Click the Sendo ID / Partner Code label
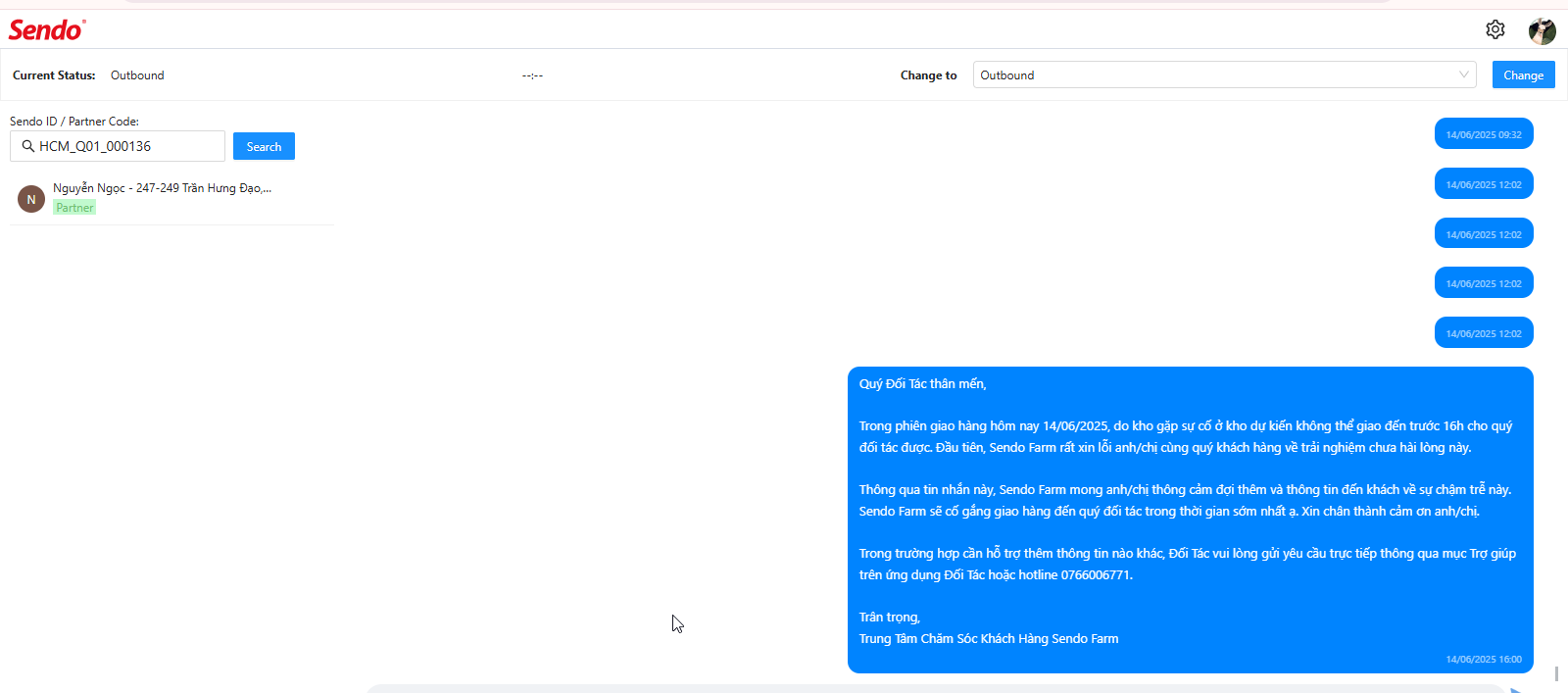This screenshot has height=693, width=1568. [x=74, y=122]
